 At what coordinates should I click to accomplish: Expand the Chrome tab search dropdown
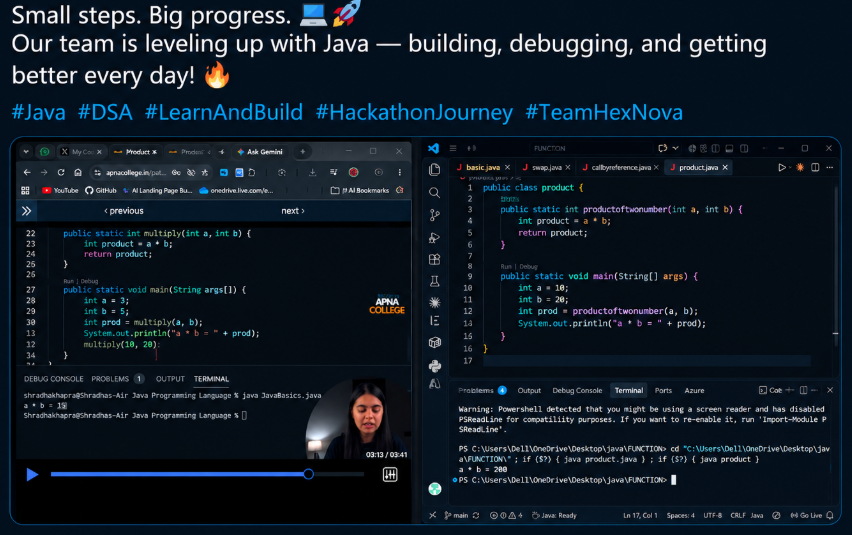point(26,152)
